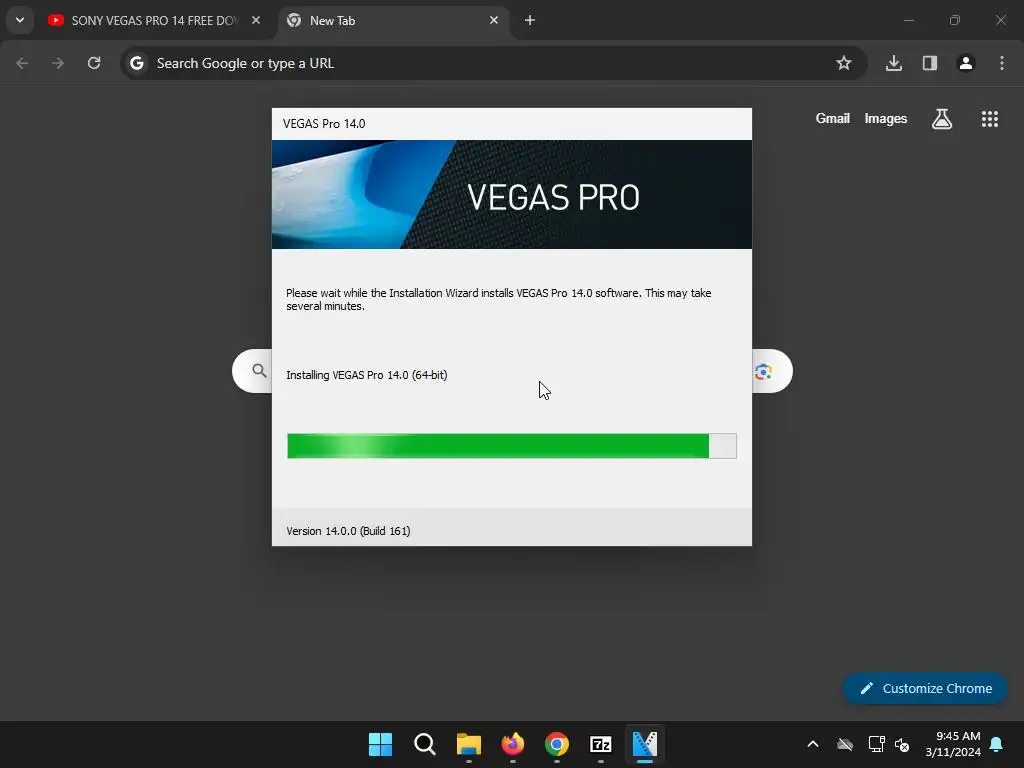Select the New Tab tab

(x=394, y=21)
